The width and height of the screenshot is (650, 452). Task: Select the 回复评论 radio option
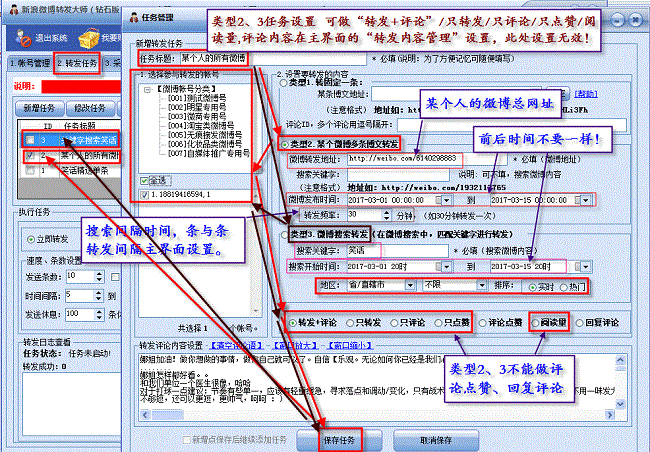pos(579,323)
